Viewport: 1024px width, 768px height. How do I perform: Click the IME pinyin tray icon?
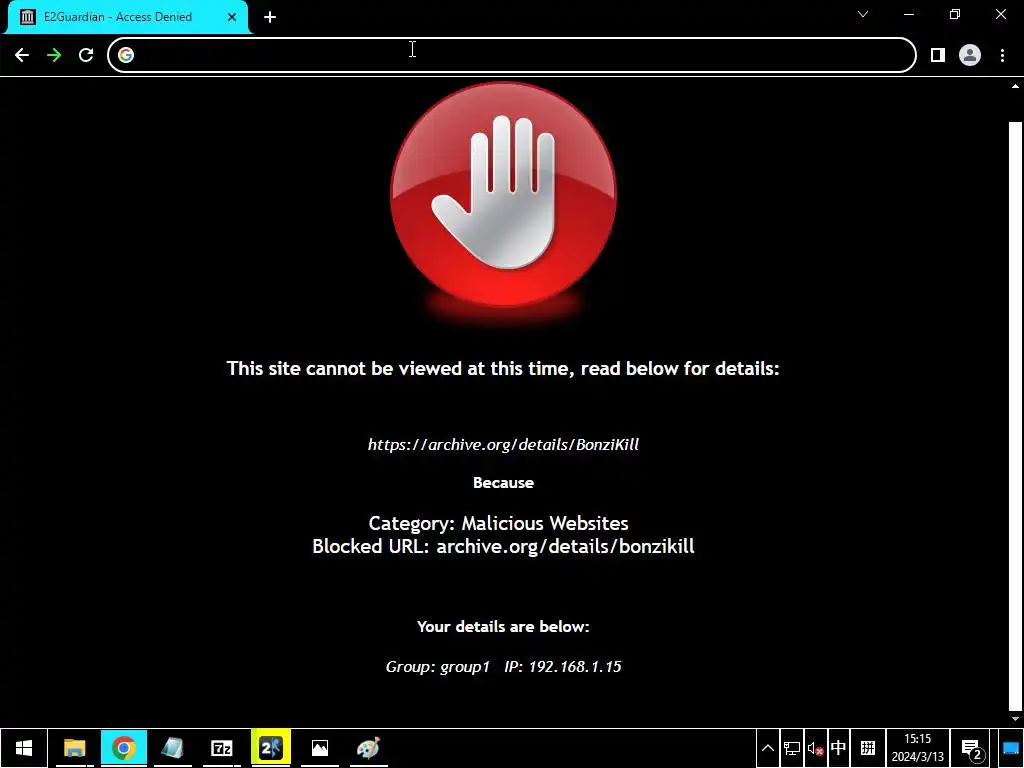pos(867,748)
